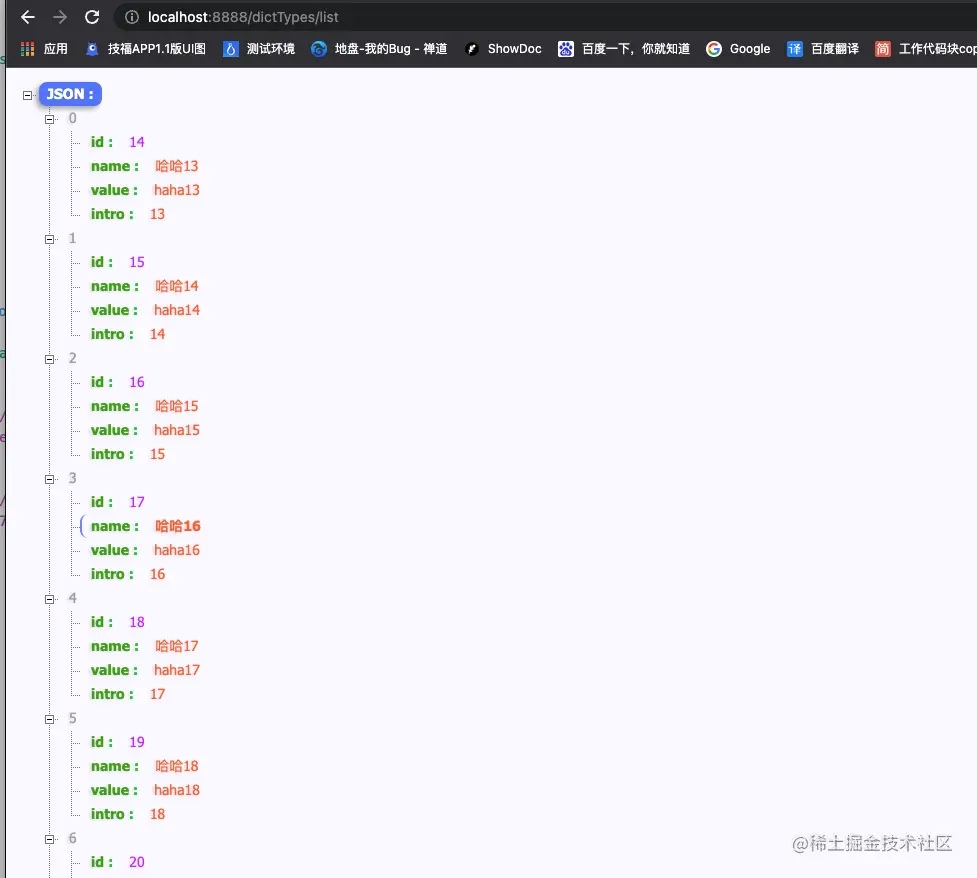Image resolution: width=977 pixels, height=878 pixels.
Task: View site information icon in address bar
Action: (131, 17)
